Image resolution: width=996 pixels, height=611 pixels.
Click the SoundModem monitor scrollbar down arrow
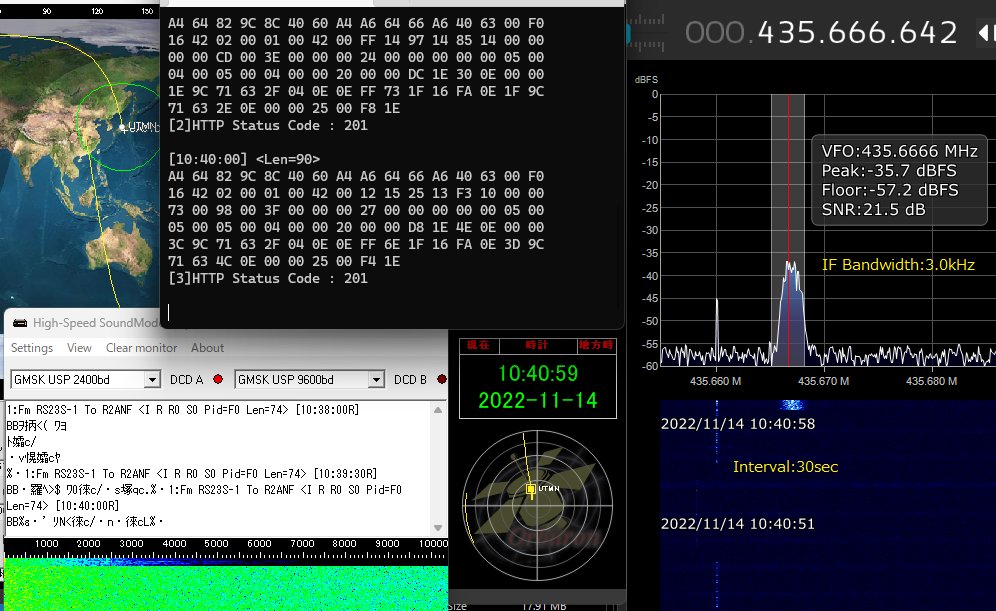tap(438, 528)
